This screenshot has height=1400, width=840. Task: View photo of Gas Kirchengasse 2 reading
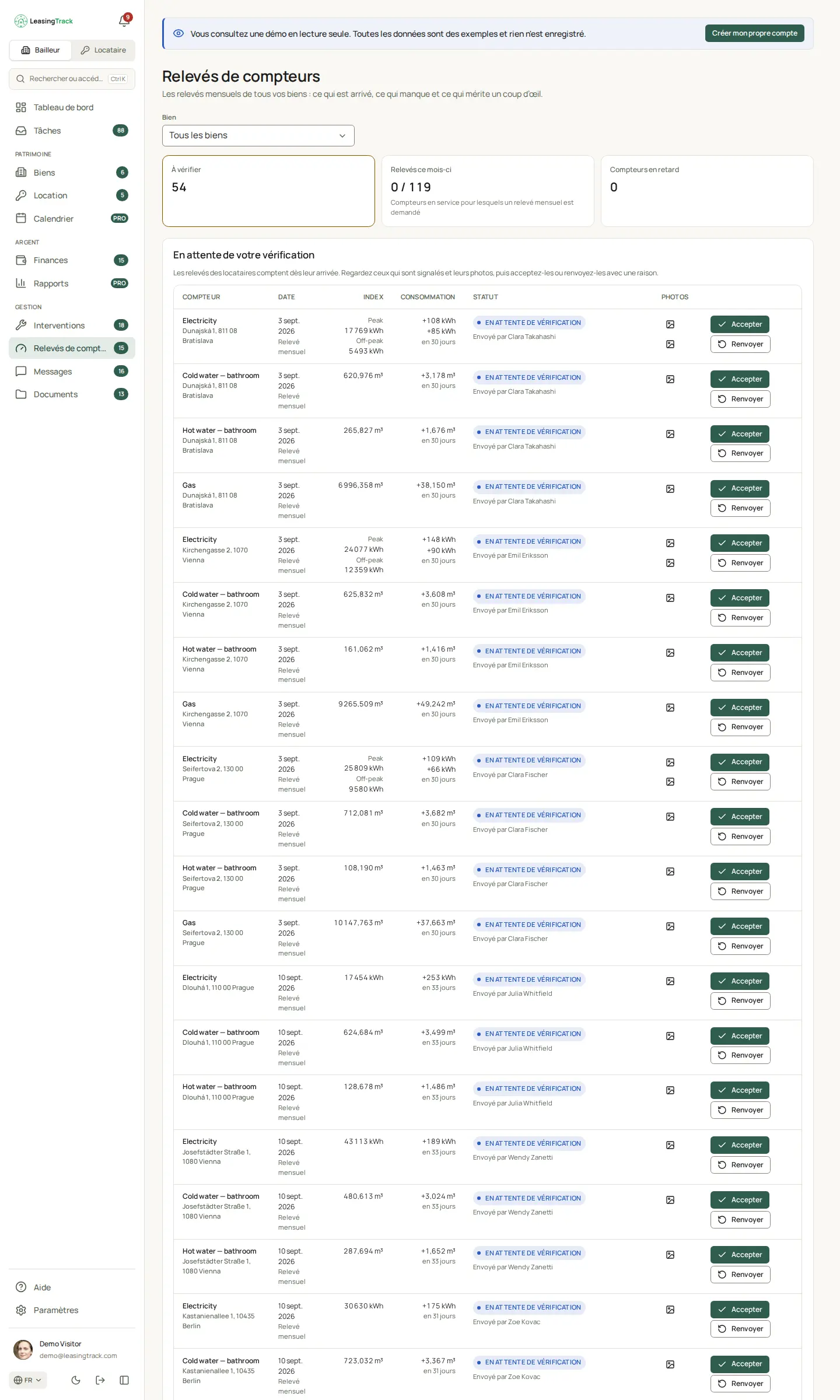(x=670, y=708)
